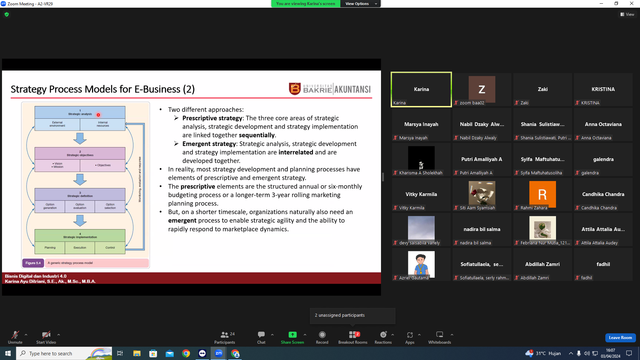
Task: Click Siti Aam Syamsiah's video thumbnail
Action: pyautogui.click(x=482, y=193)
